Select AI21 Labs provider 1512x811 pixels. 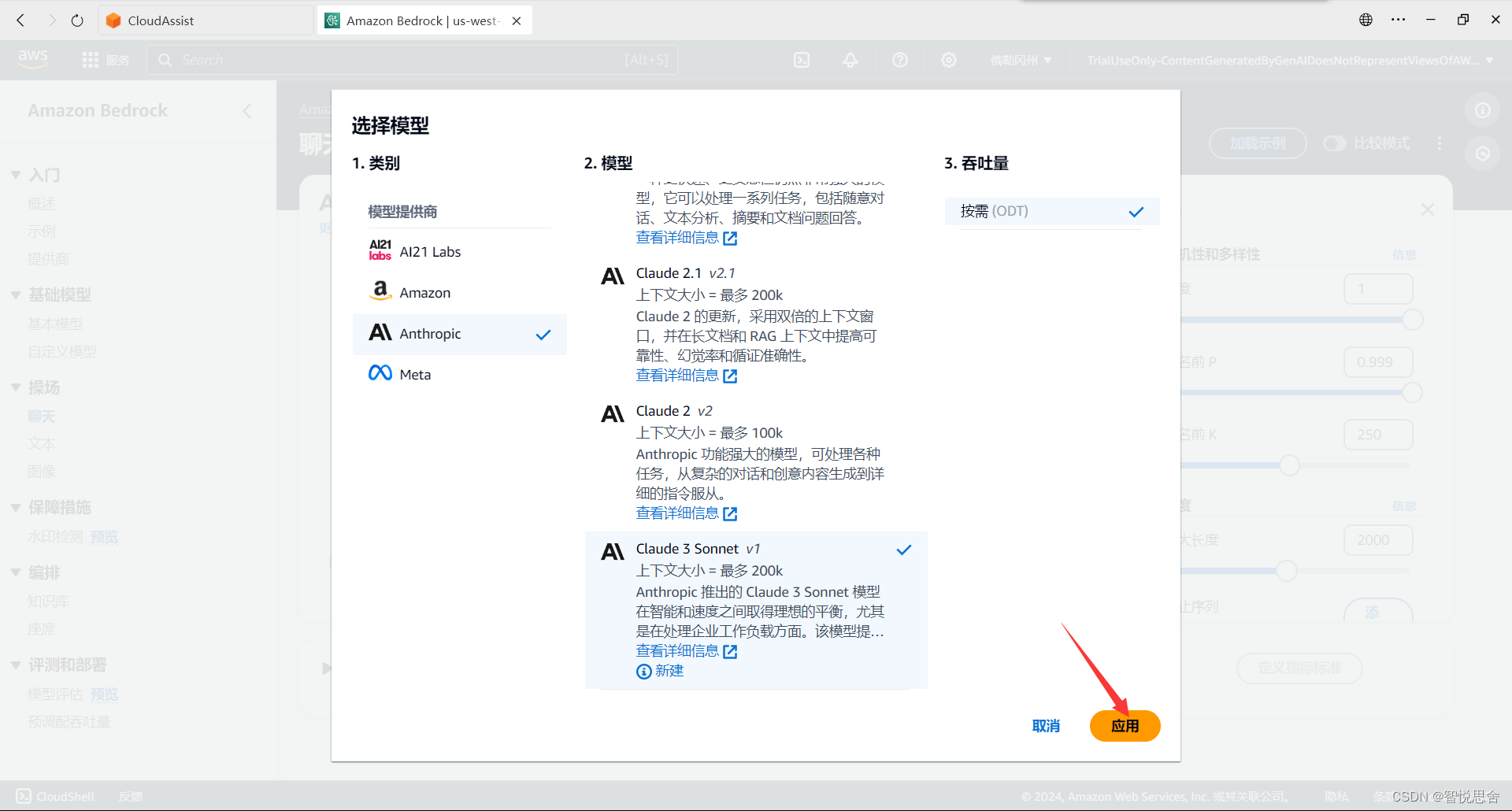click(x=460, y=252)
